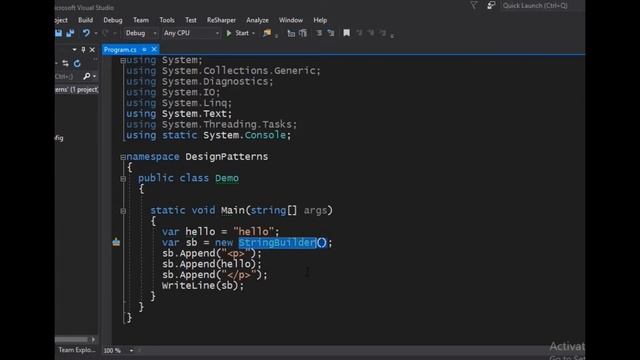Click the greyed-out Redo icon

(x=105, y=33)
